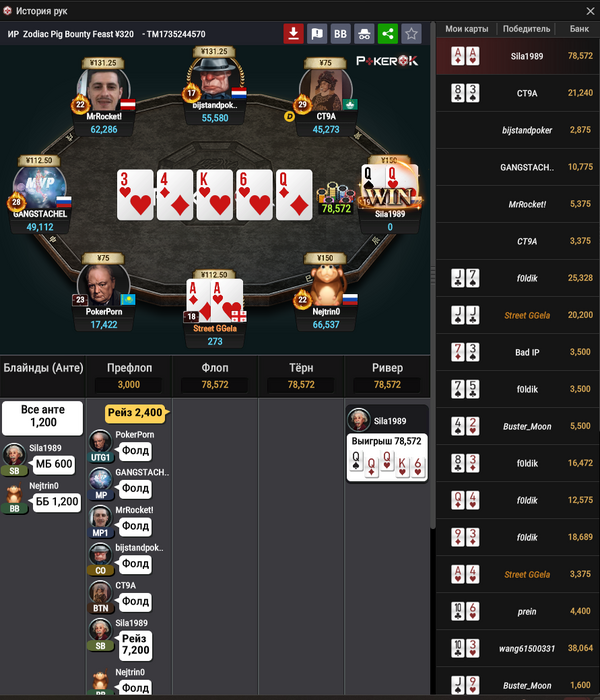Click the red download hand history icon
This screenshot has width=600, height=700.
coord(293,33)
